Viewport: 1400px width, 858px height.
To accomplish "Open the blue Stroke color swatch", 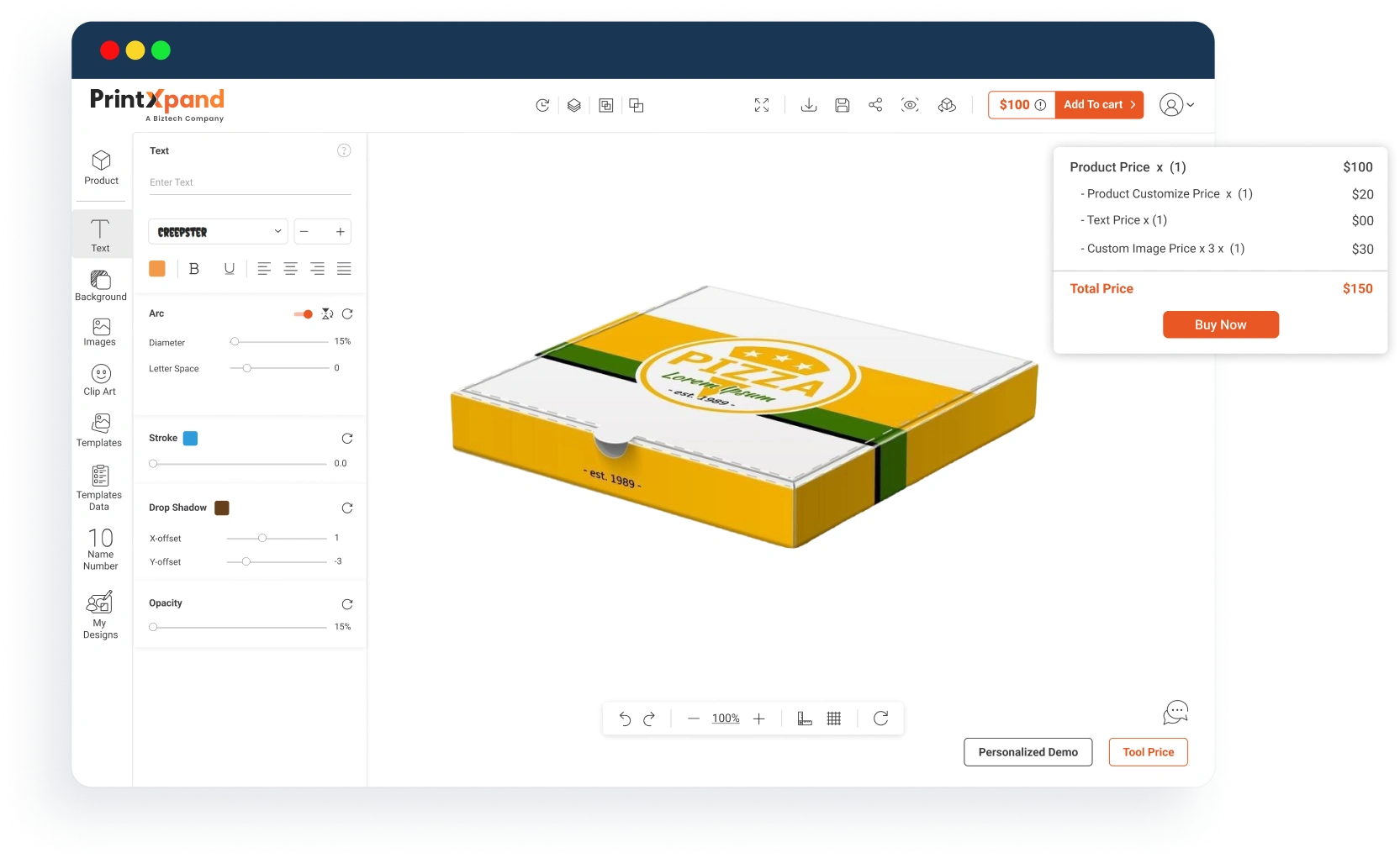I will (x=191, y=439).
